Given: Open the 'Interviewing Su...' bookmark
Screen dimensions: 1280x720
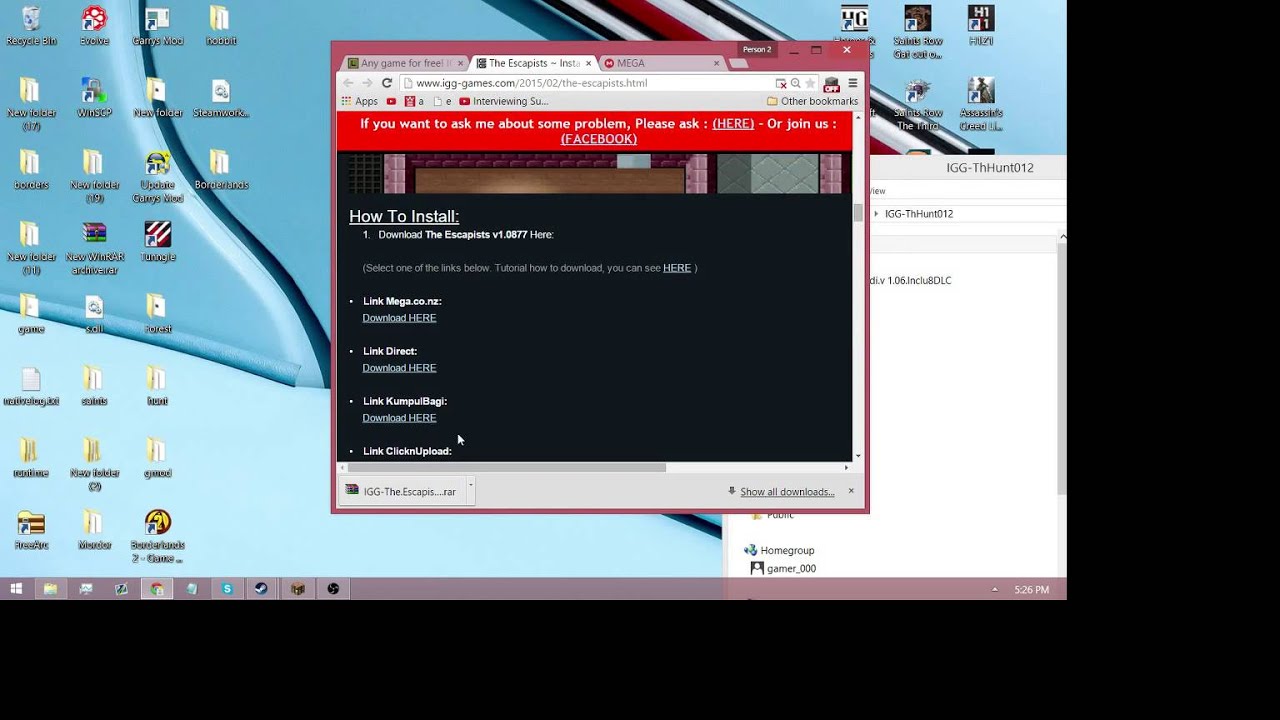Looking at the screenshot, I should (x=504, y=101).
